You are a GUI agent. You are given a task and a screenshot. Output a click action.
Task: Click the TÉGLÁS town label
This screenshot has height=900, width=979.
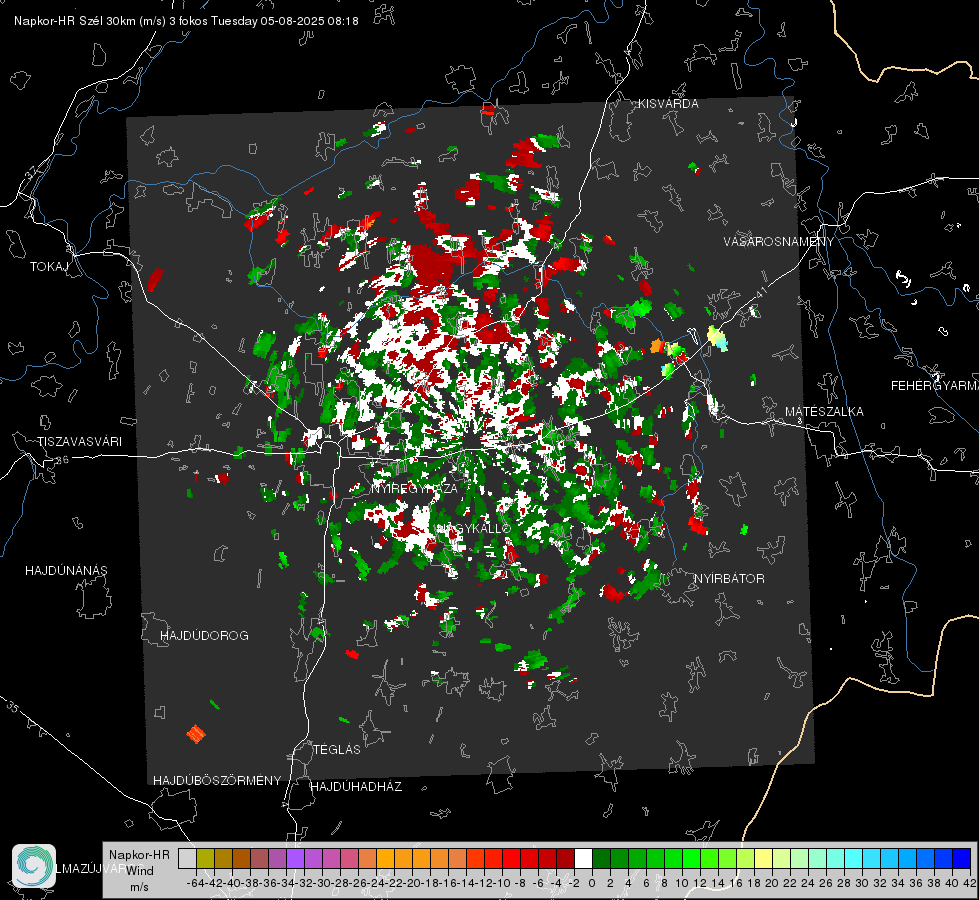click(337, 749)
